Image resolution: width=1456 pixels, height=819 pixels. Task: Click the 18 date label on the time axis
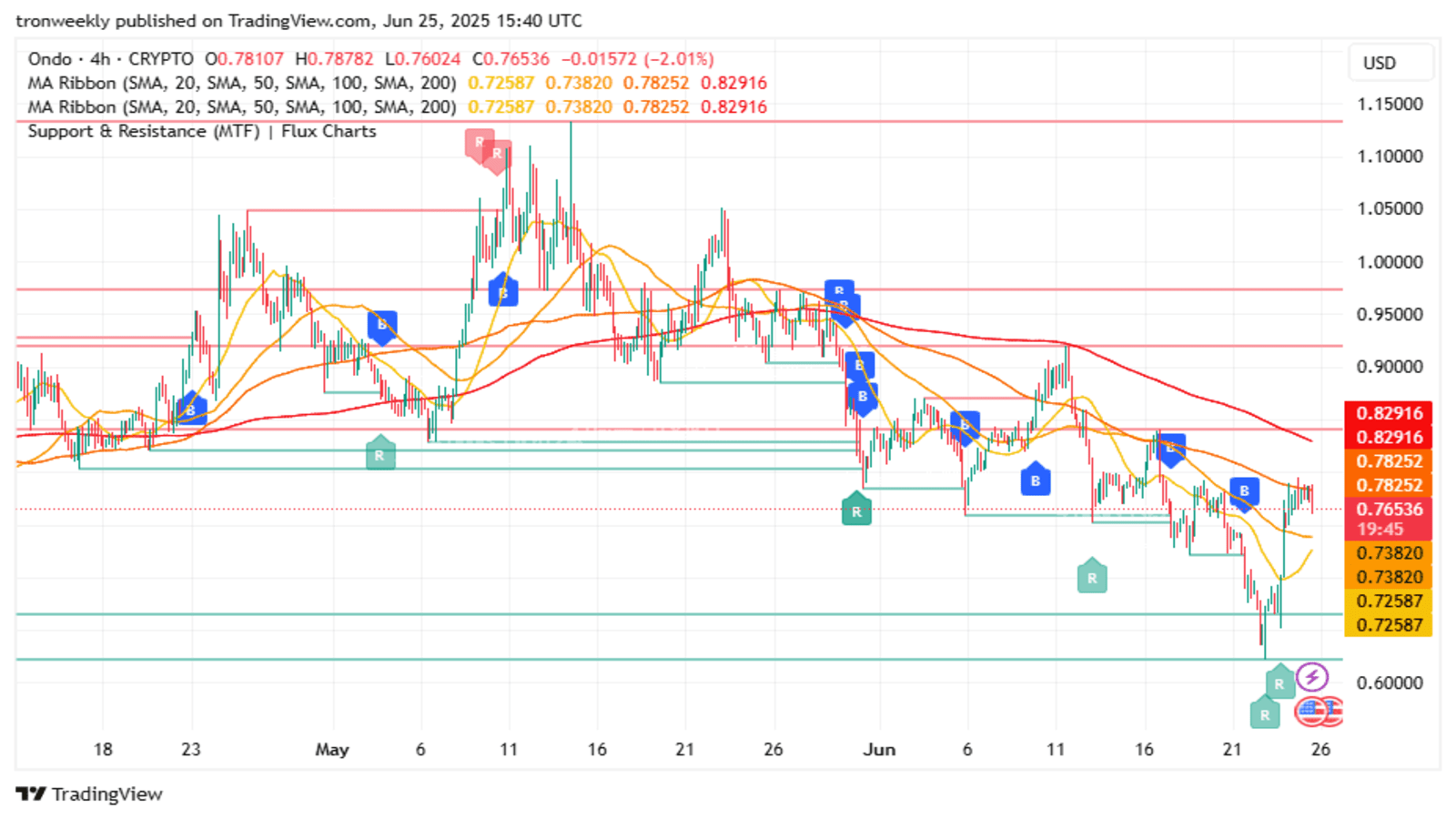103,750
